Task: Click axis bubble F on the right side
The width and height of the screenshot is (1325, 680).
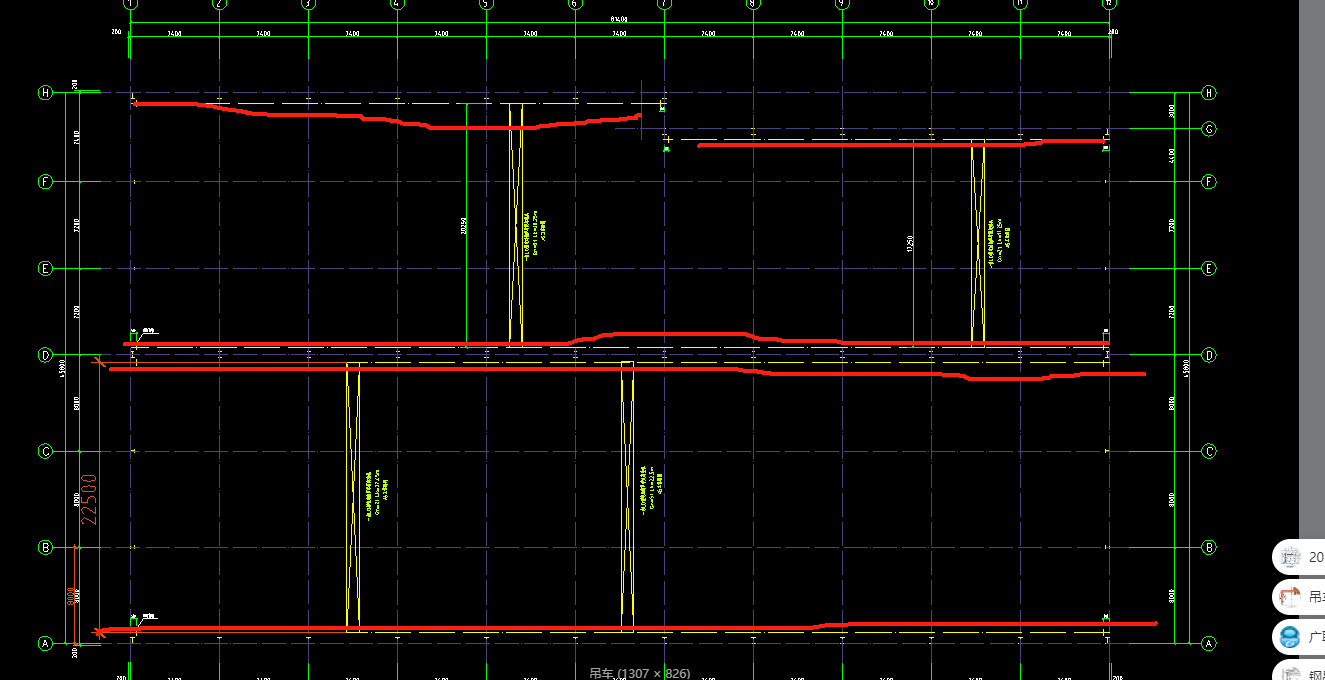Action: [1209, 182]
